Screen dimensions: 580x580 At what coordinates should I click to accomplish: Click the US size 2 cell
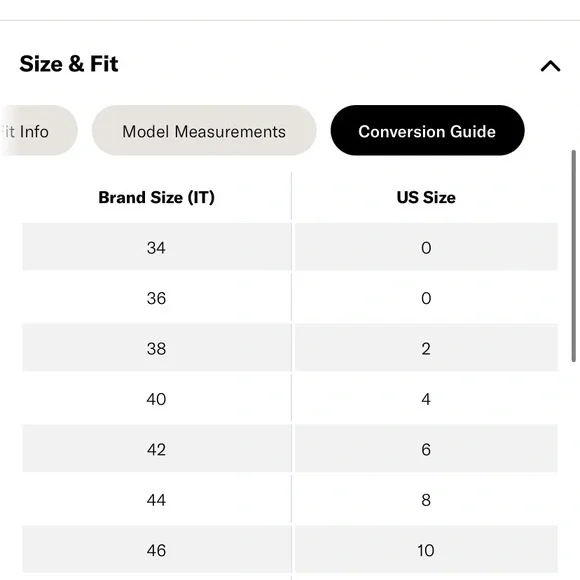click(x=426, y=348)
